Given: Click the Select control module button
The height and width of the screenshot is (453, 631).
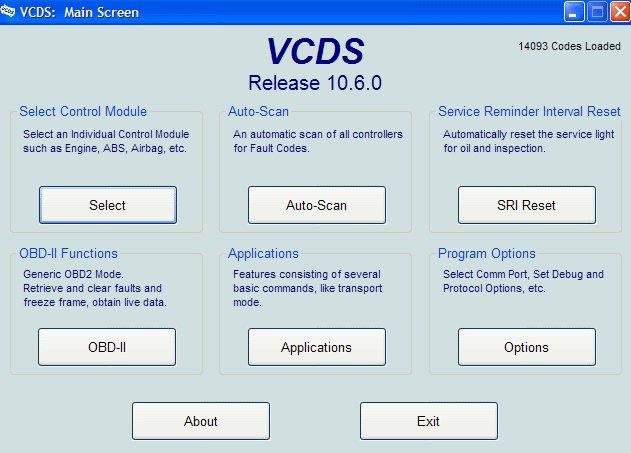Looking at the screenshot, I should pos(108,205).
